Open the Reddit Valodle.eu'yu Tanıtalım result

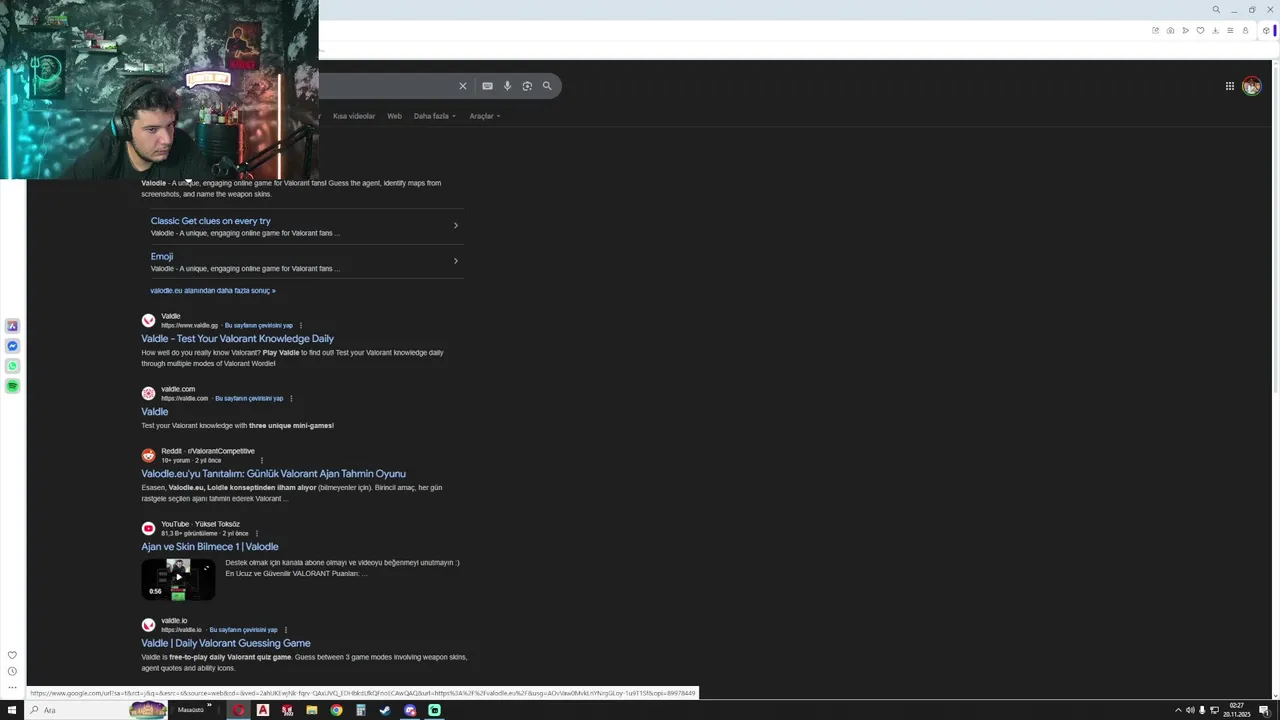273,473
